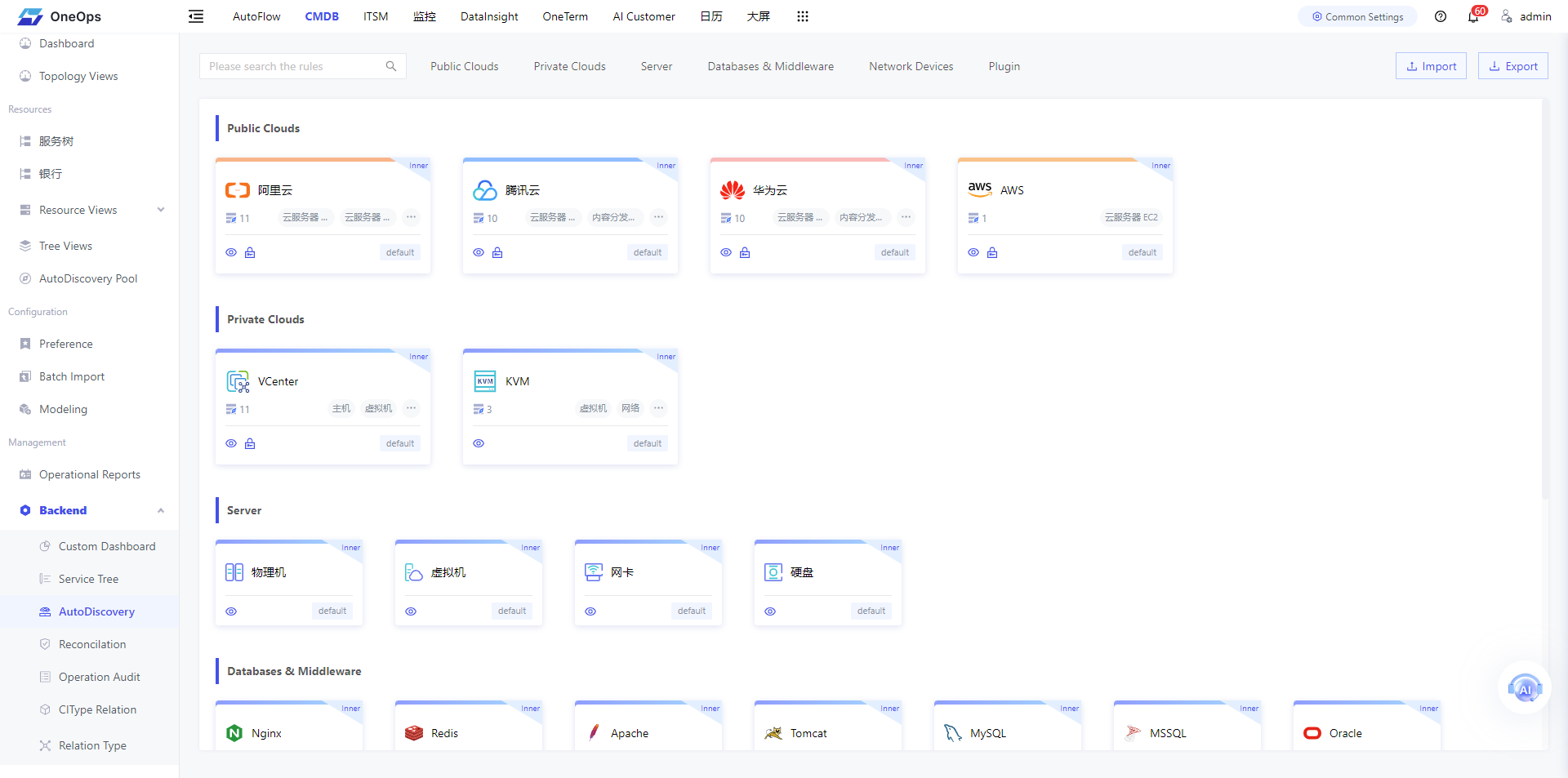
Task: Click the admin user avatar icon
Action: [x=1507, y=16]
